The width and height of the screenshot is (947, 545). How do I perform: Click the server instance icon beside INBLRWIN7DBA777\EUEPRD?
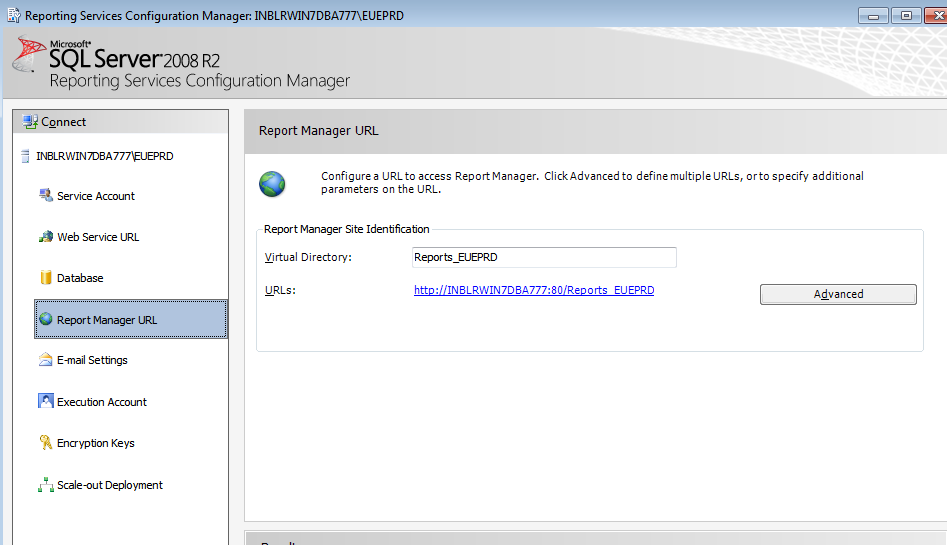click(25, 156)
